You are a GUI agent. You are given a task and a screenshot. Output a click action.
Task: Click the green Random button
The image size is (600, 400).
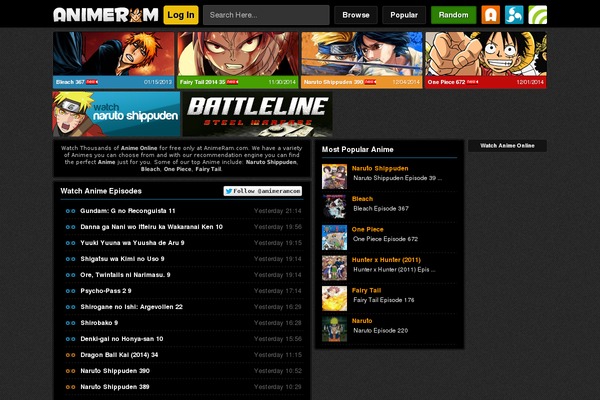[453, 15]
